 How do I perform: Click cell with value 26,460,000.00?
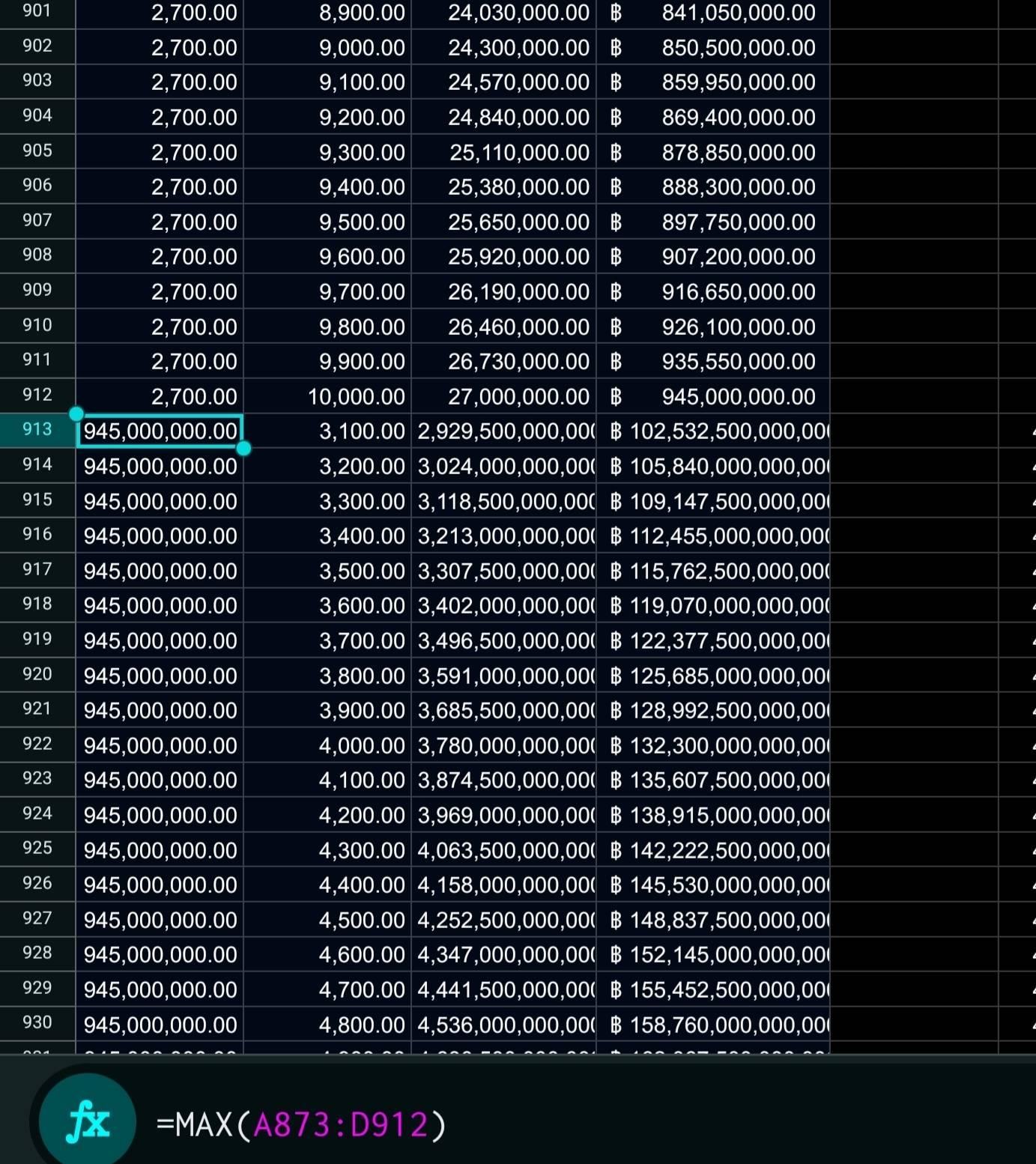pyautogui.click(x=503, y=326)
